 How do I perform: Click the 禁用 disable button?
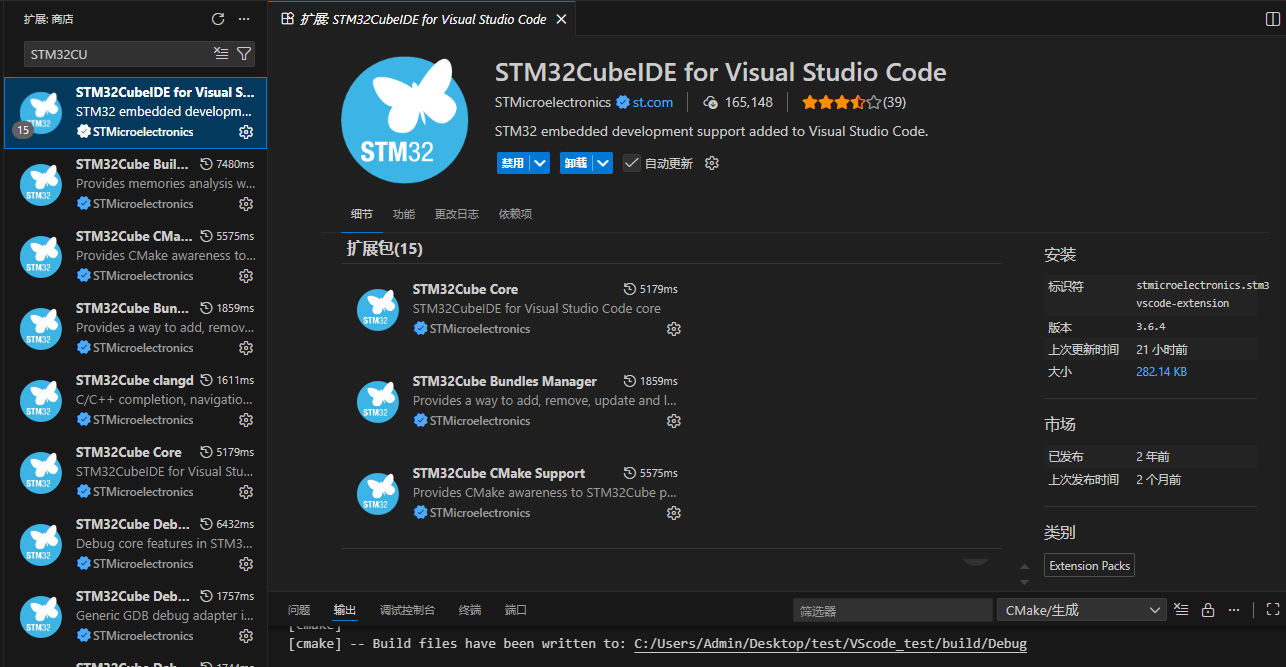(513, 163)
